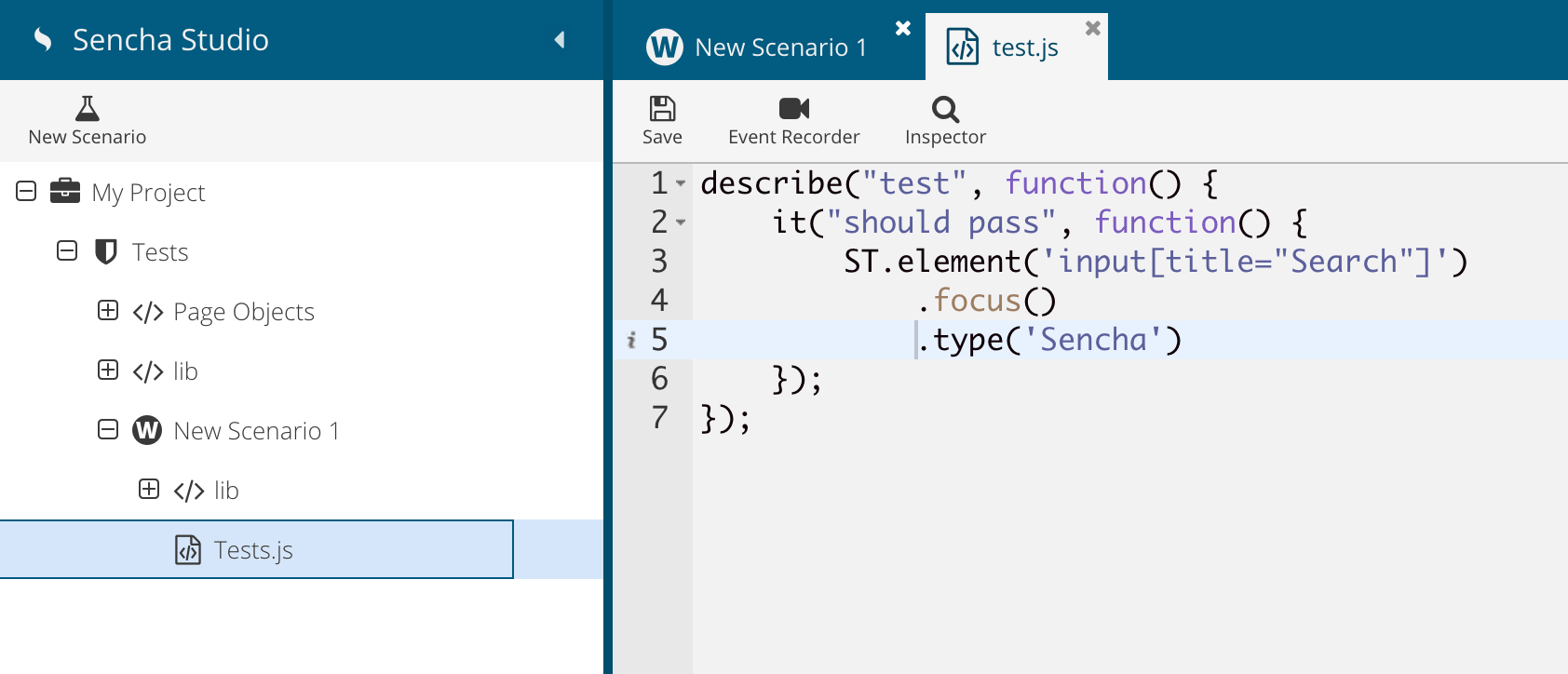Click the info marker on line 5
This screenshot has width=1568, height=674.
[631, 340]
